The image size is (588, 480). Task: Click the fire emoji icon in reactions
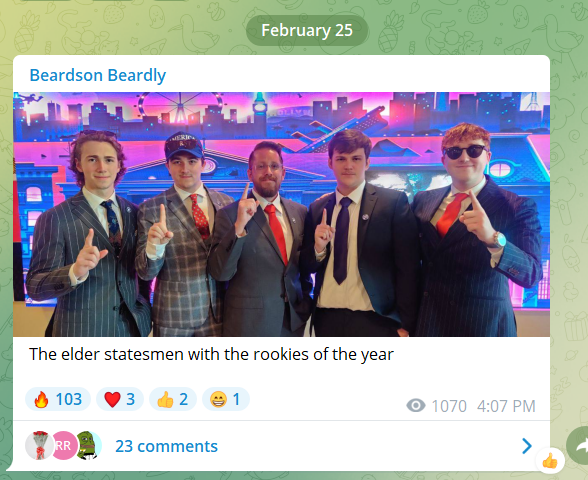(41, 399)
